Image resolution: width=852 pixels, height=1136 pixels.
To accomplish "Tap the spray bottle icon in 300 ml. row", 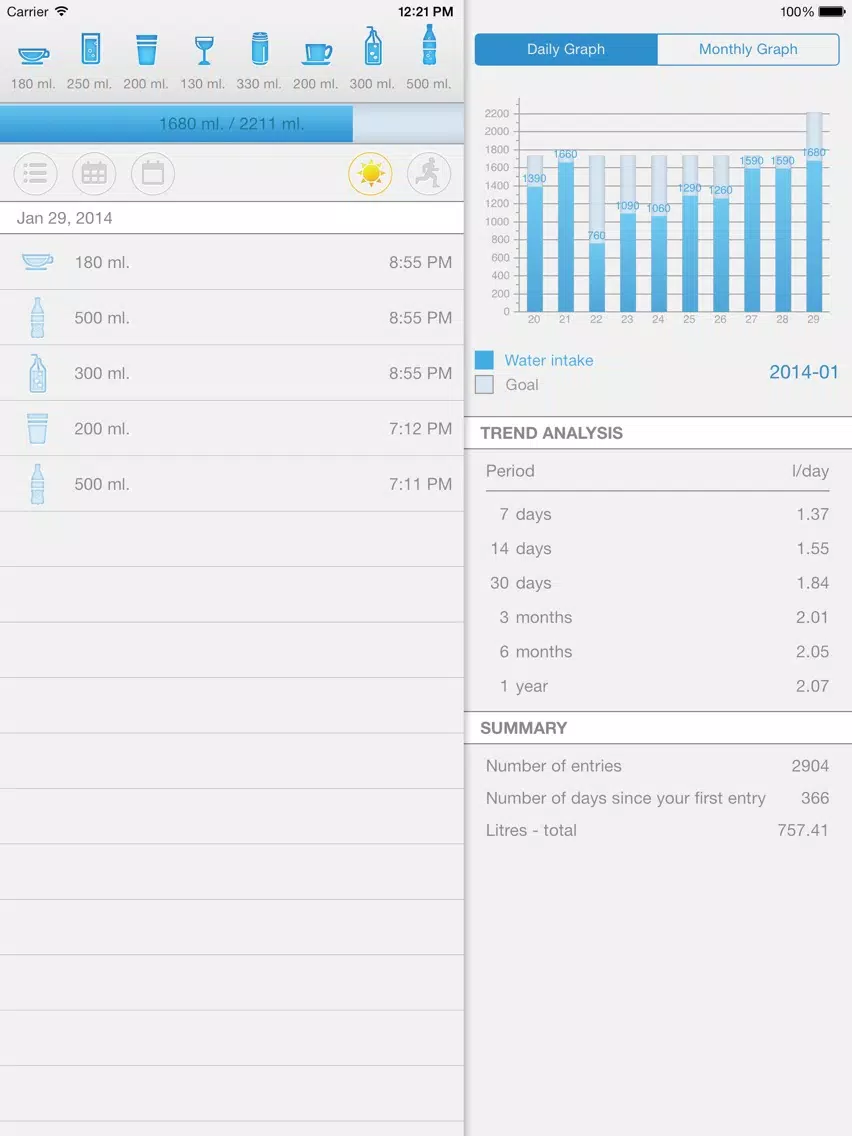I will pos(38,373).
